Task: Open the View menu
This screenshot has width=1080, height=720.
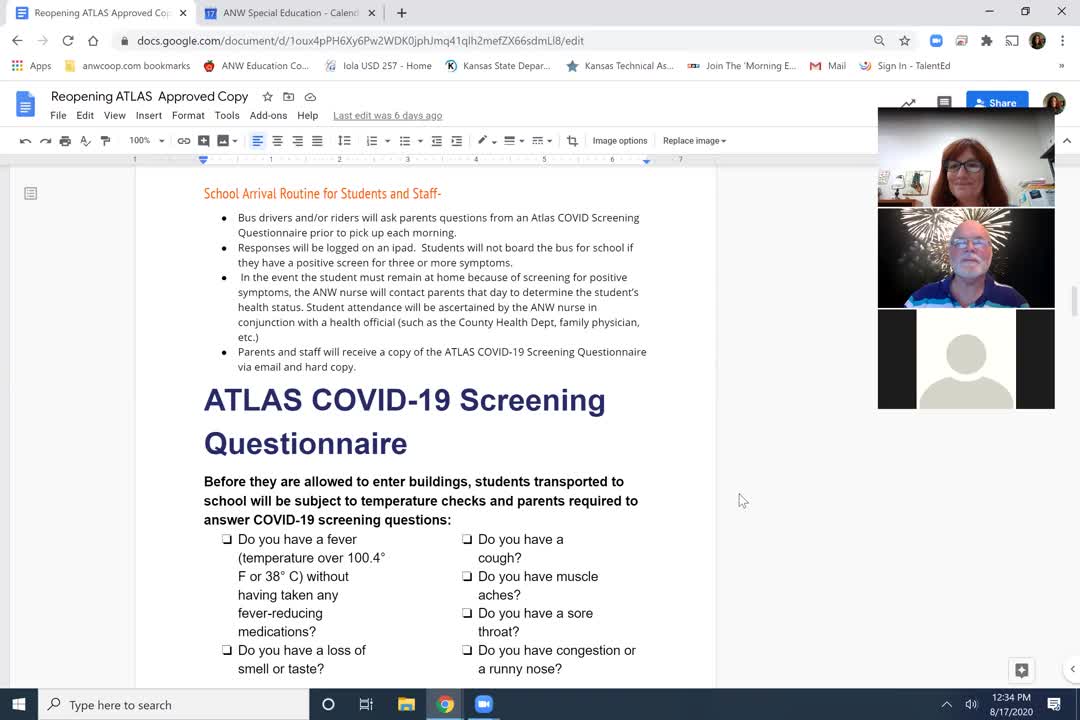Action: (114, 115)
